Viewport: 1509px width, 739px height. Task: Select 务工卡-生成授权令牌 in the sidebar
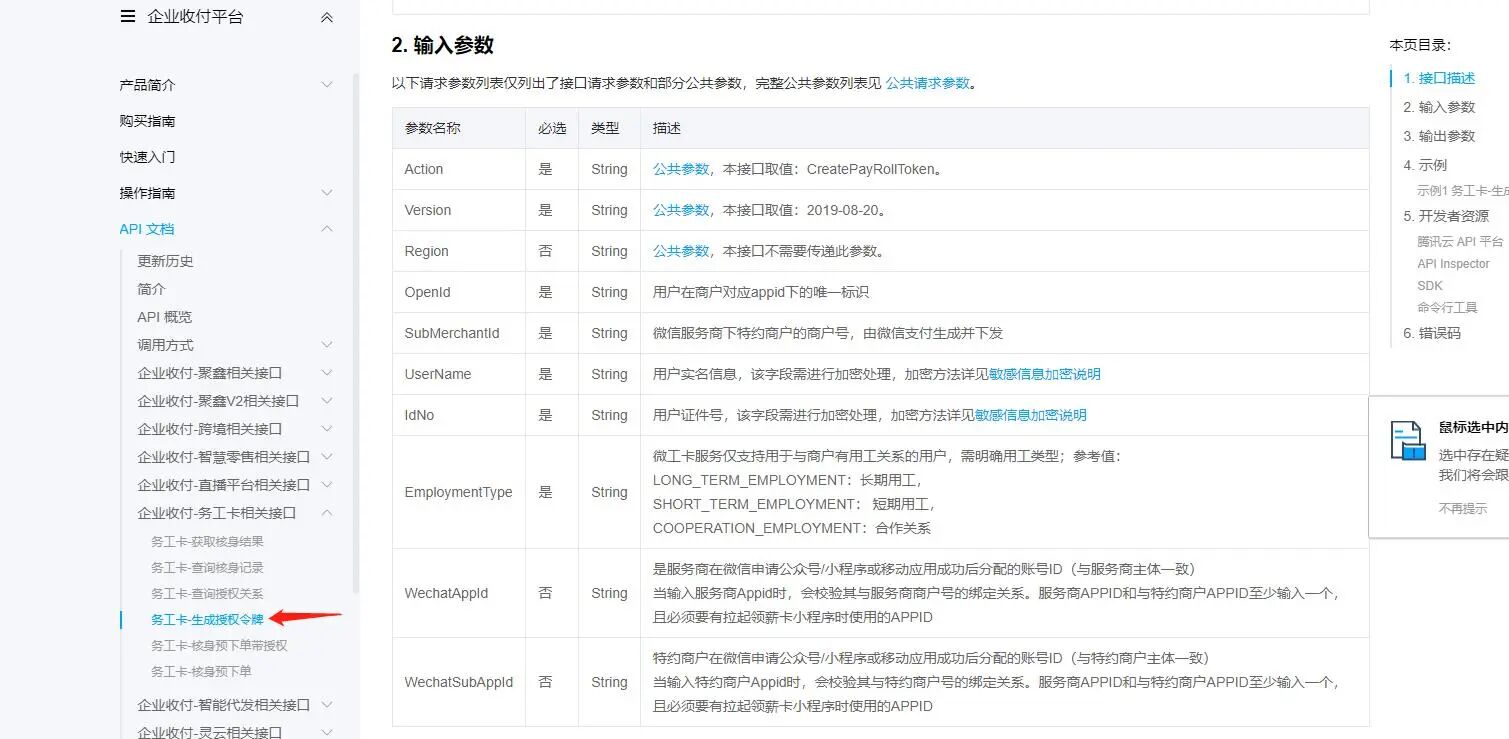pyautogui.click(x=207, y=620)
